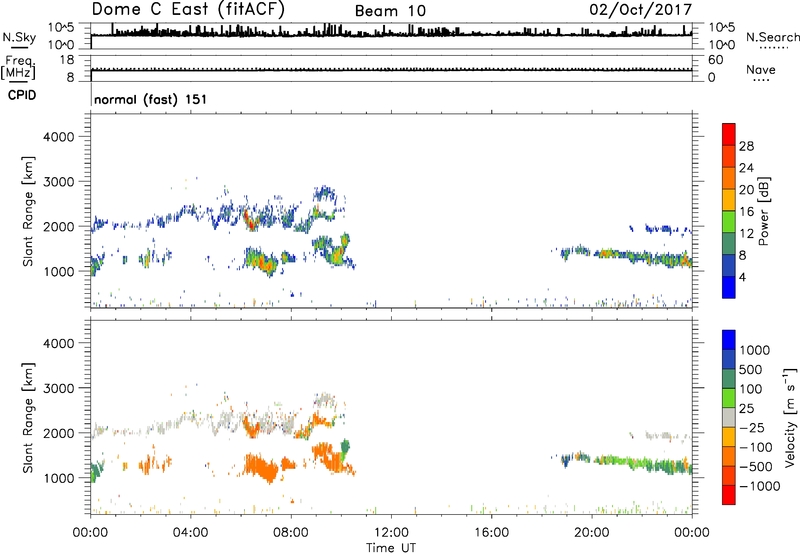Click the "N.Sky" legend label
Screen dimensions: 800x554
[19, 37]
